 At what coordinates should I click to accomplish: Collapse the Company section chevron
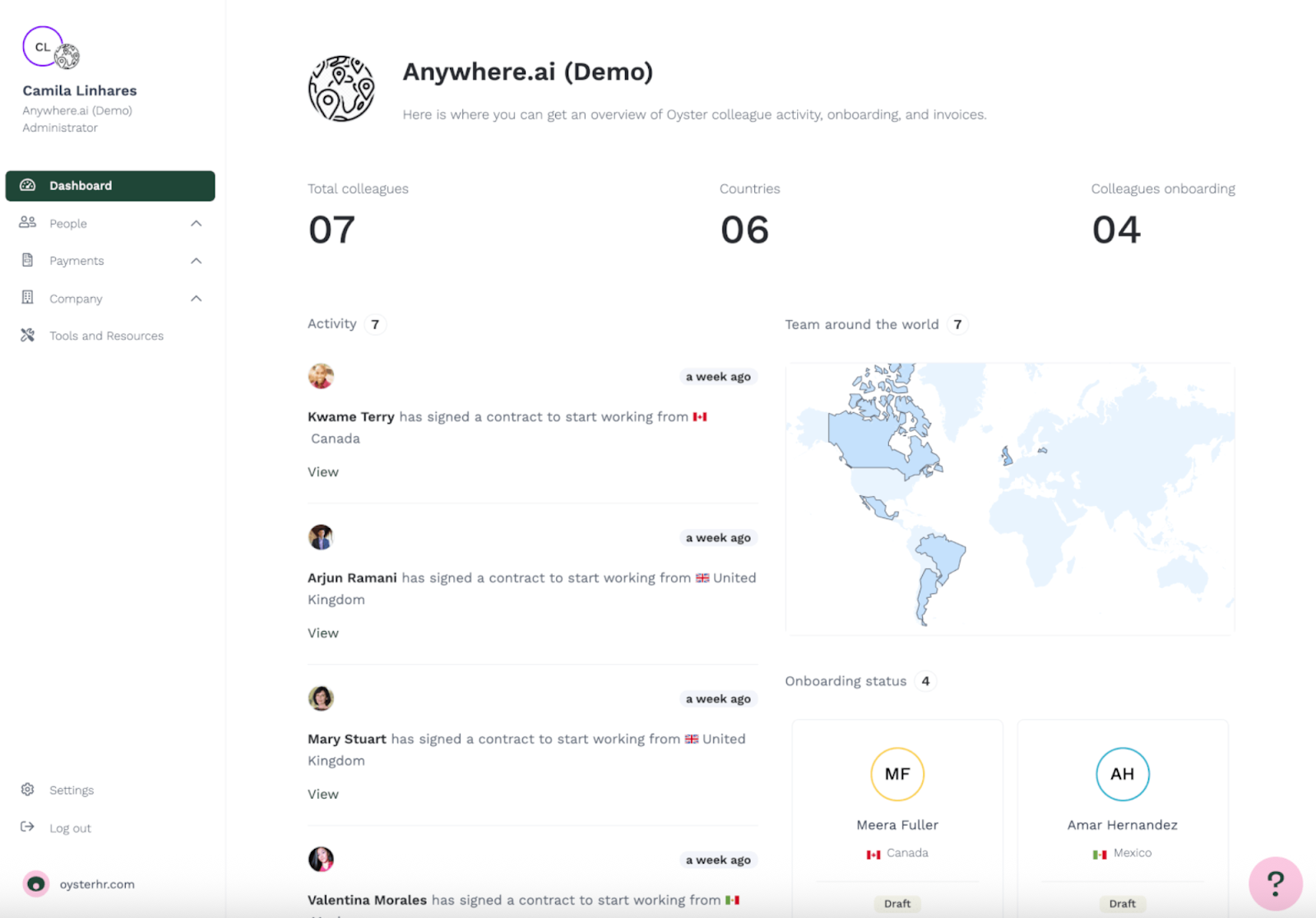(x=196, y=298)
